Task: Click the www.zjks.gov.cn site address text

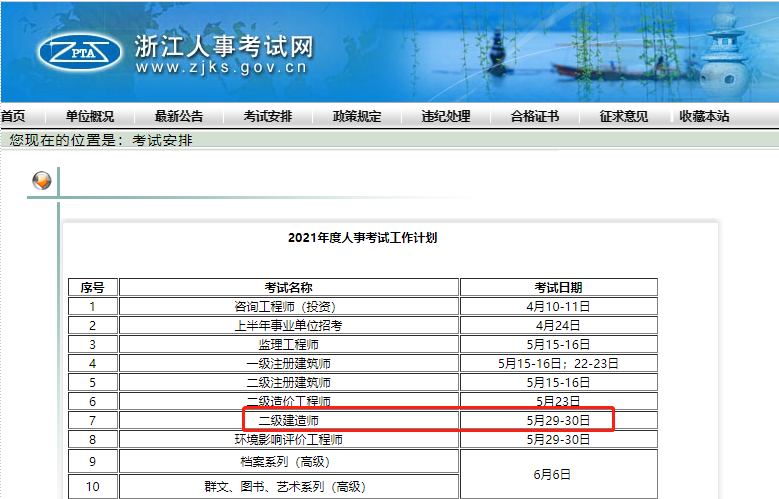Action: (x=221, y=69)
